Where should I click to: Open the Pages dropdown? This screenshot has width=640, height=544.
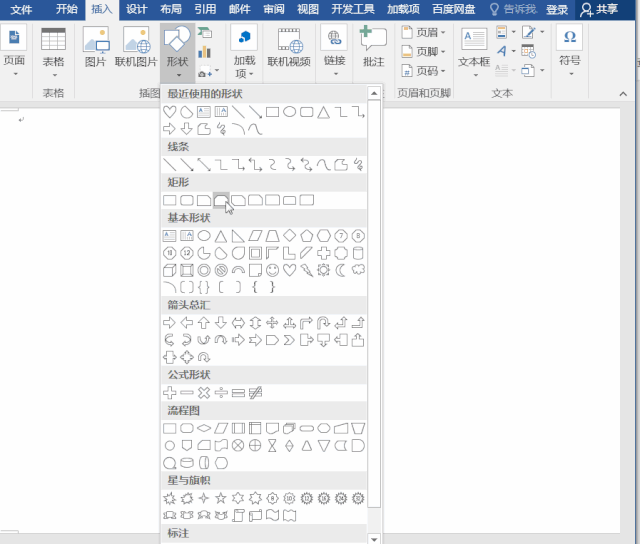click(x=14, y=51)
